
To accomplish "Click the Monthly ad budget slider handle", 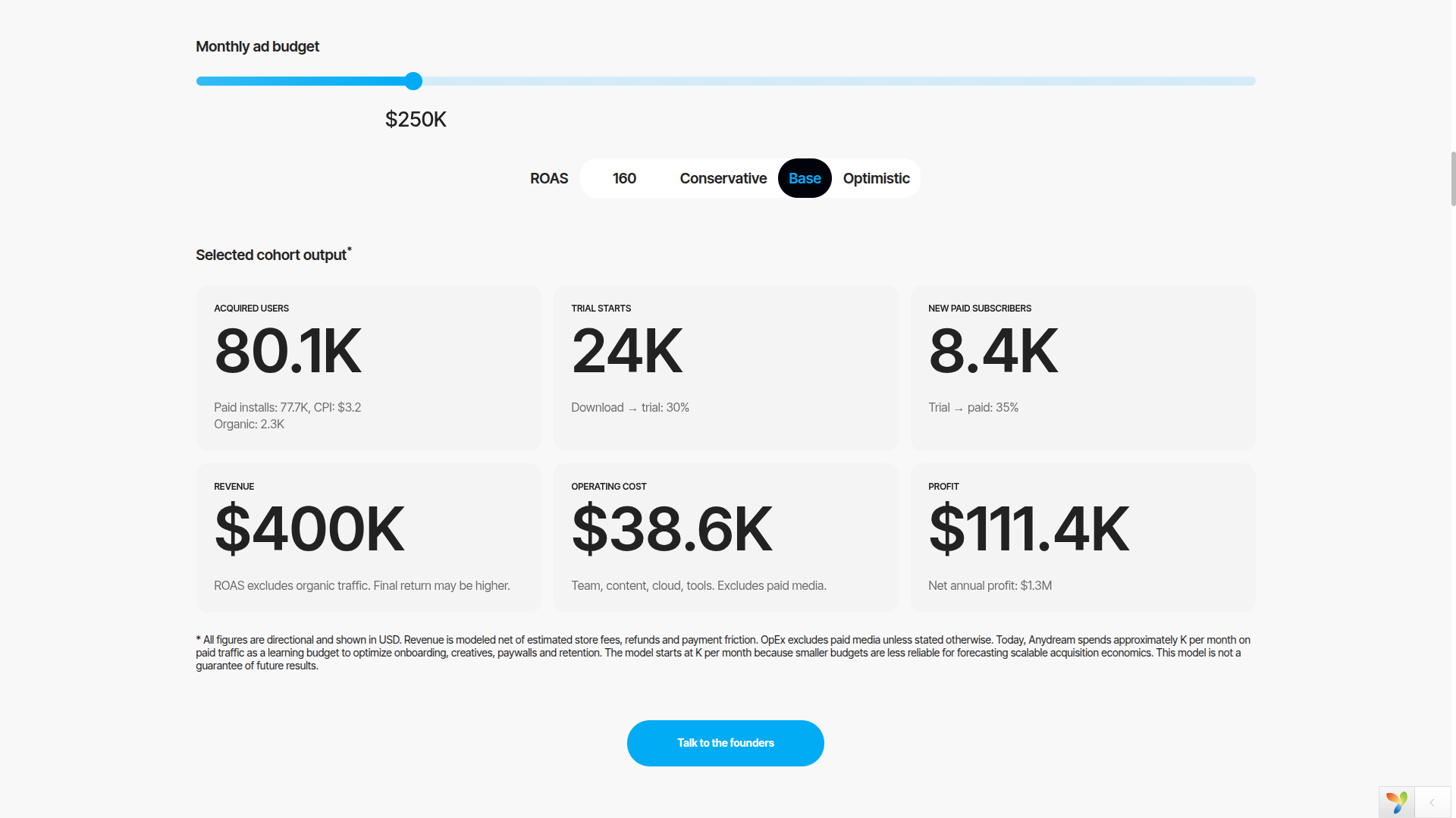I will pyautogui.click(x=413, y=81).
